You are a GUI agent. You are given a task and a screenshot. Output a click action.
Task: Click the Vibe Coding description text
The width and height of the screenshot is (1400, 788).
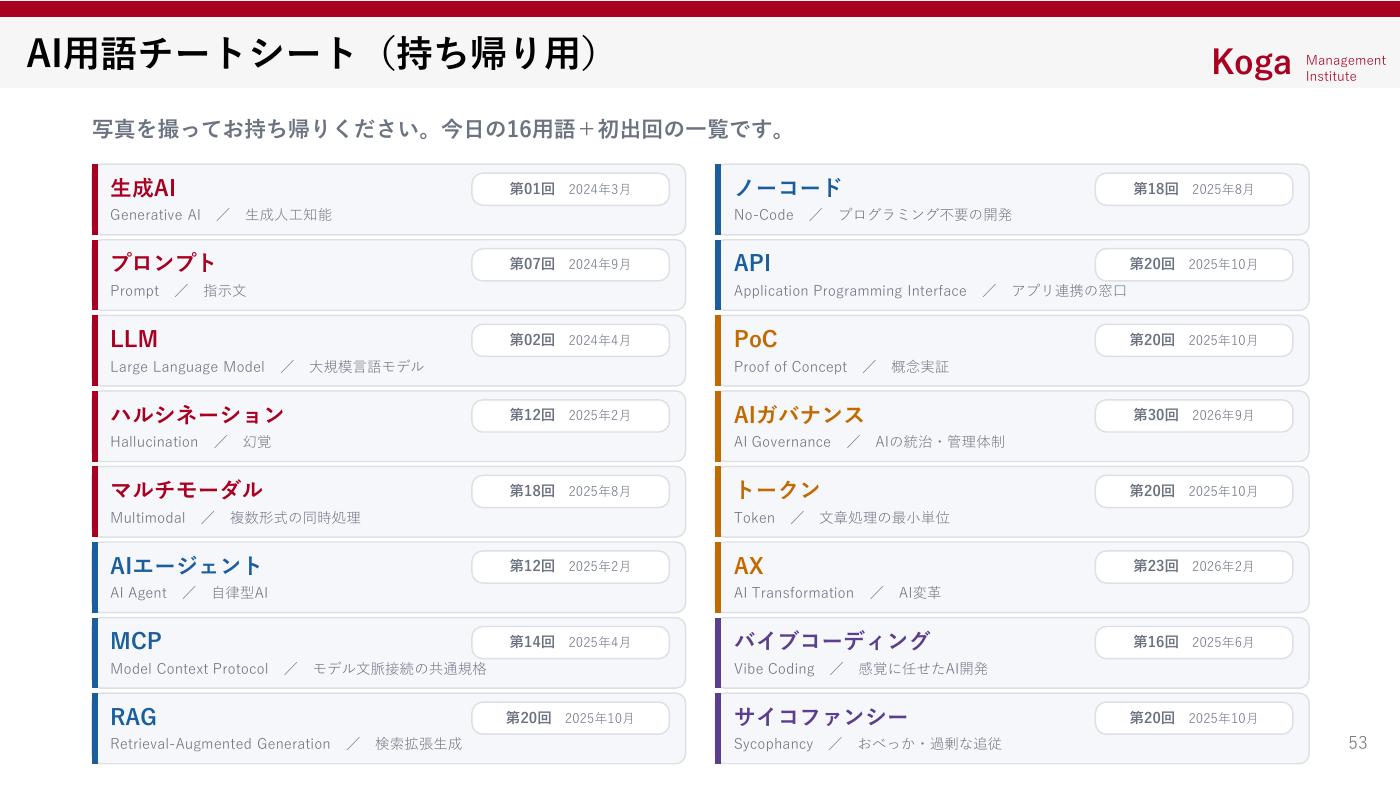(860, 669)
